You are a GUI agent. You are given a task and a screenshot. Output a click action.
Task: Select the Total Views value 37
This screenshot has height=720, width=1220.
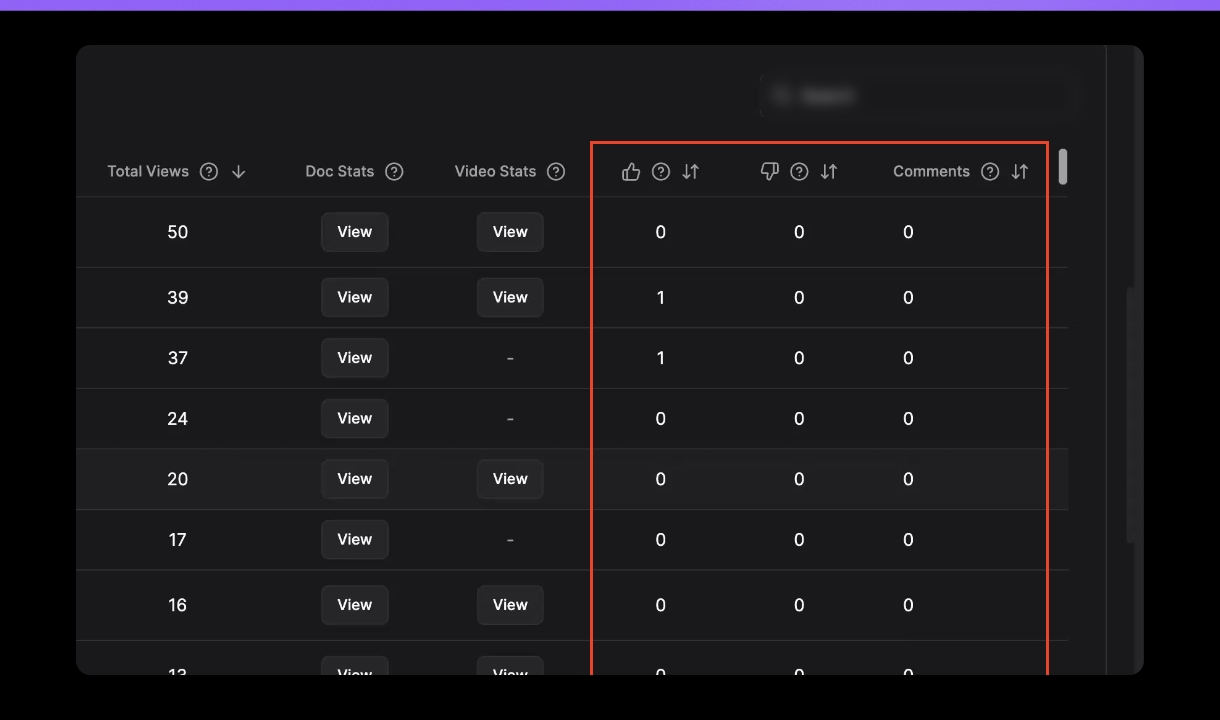point(178,358)
